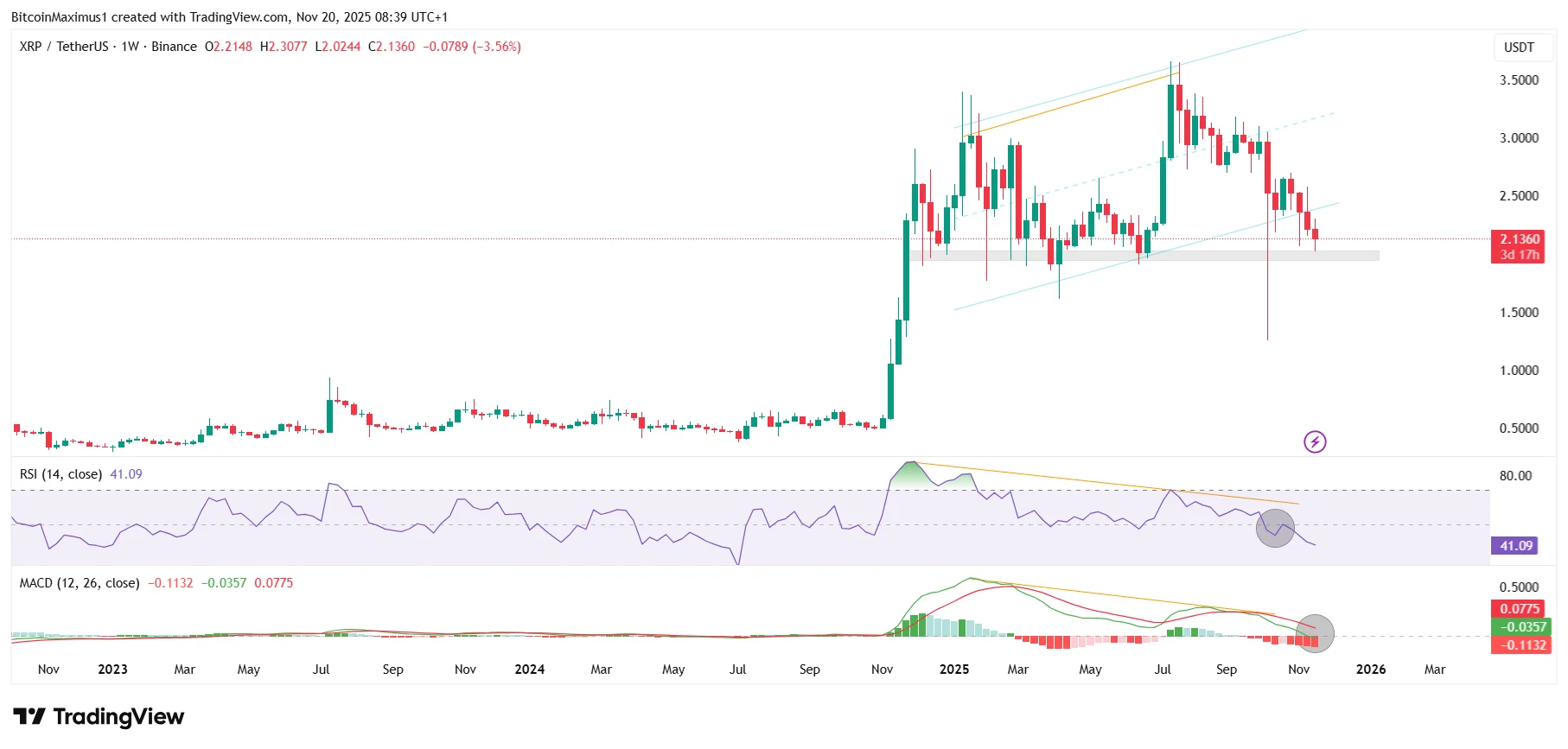This screenshot has width=1568, height=749.
Task: Click the C2.1360 close value in header
Action: pyautogui.click(x=392, y=47)
